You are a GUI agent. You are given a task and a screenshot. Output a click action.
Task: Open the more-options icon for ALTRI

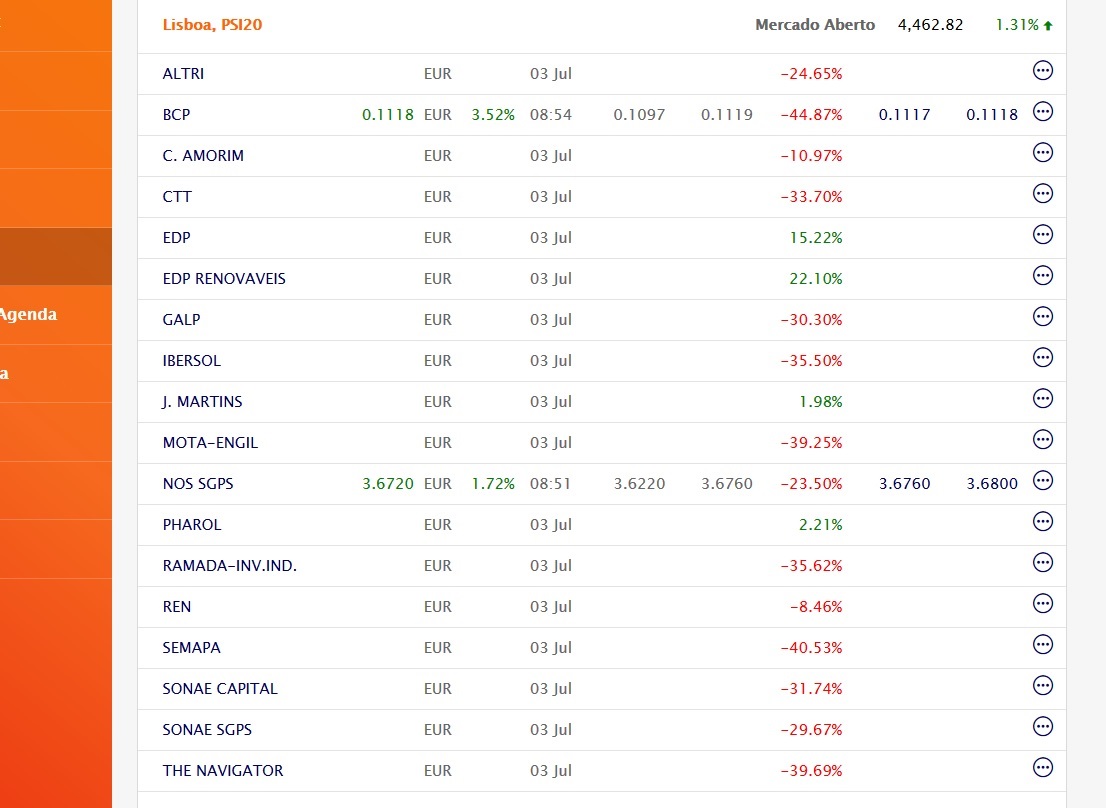coord(1043,70)
